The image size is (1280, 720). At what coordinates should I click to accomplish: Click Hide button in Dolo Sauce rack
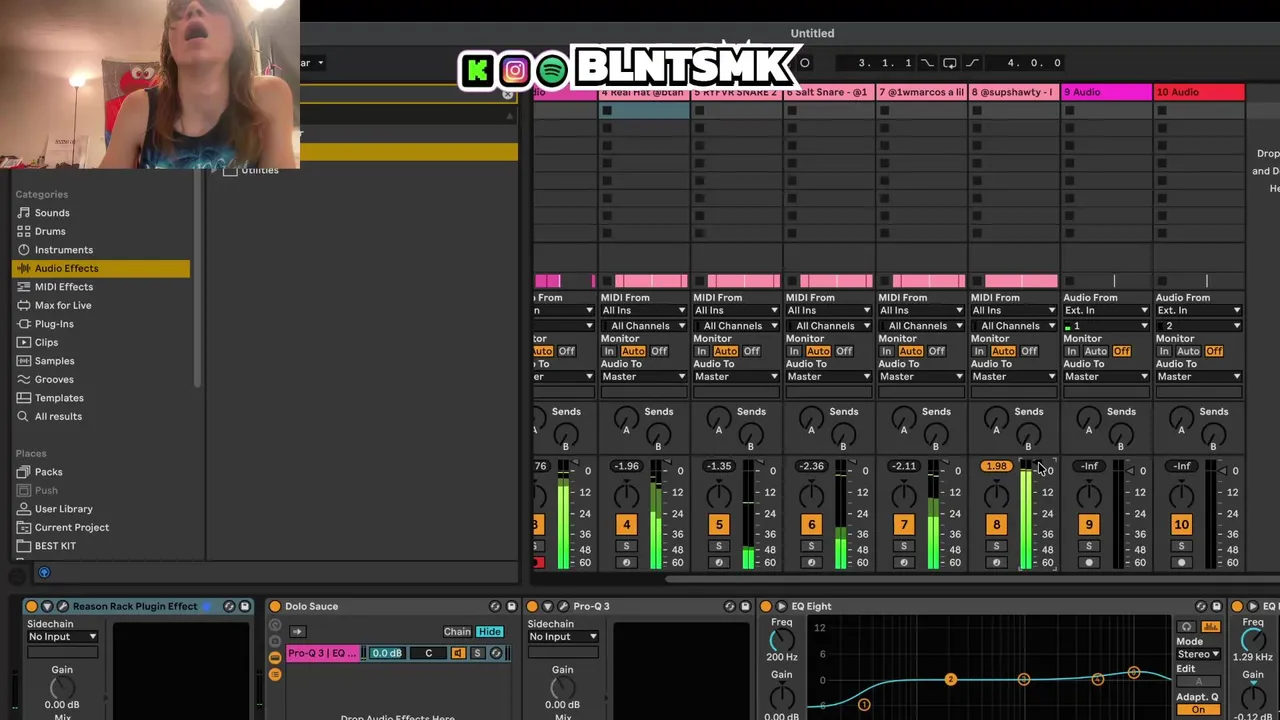pyautogui.click(x=489, y=632)
